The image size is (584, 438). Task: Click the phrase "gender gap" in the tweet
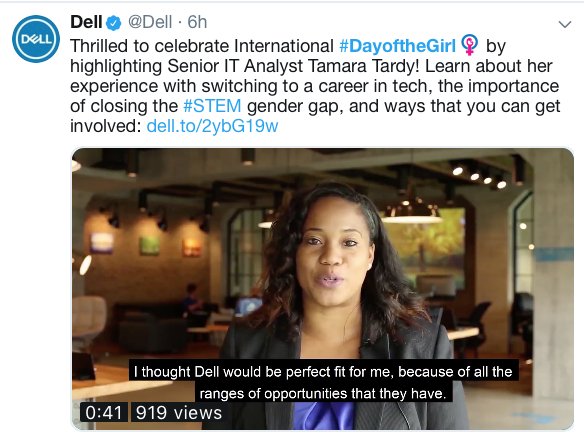tap(295, 107)
